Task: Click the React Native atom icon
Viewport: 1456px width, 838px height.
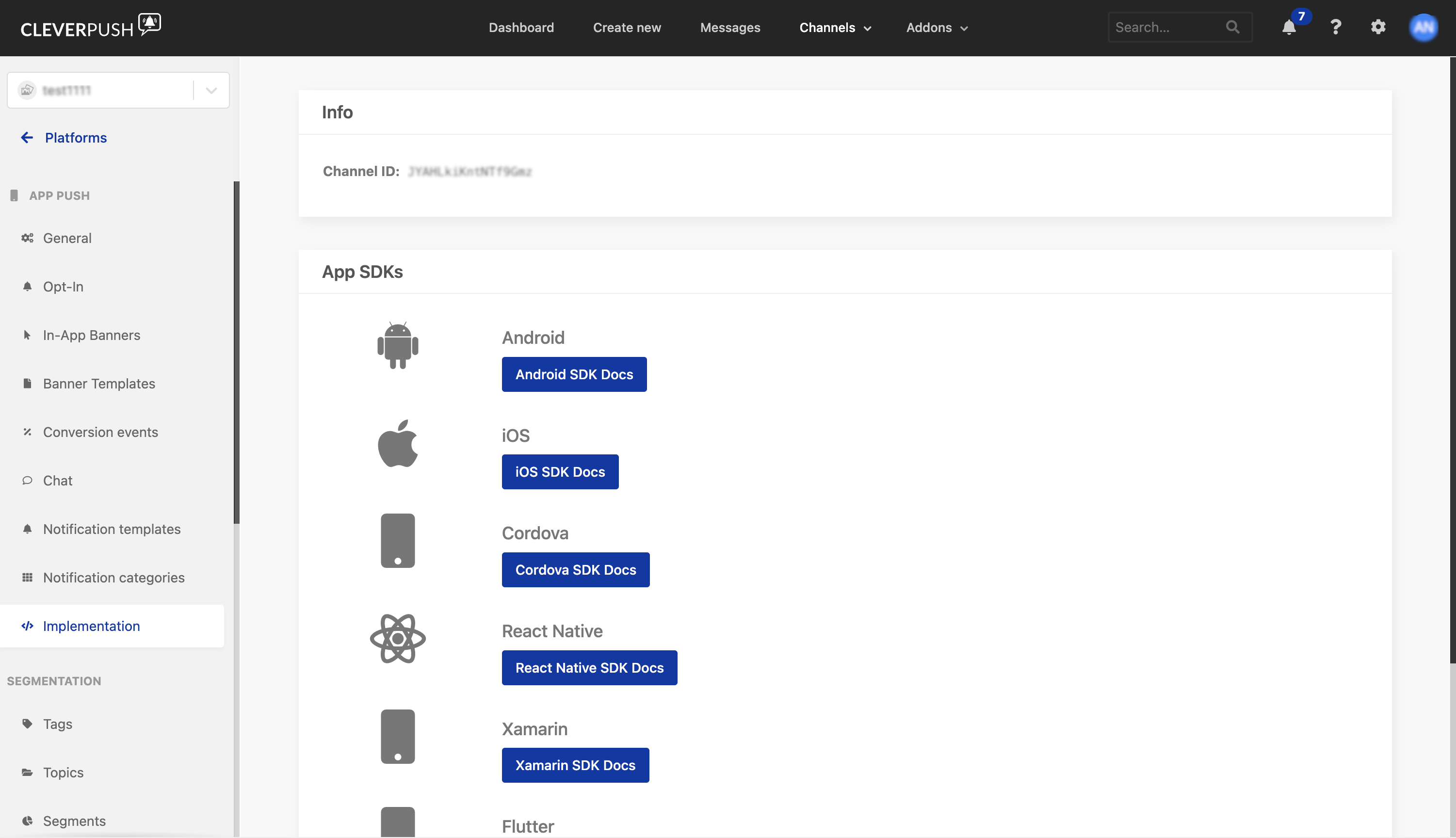Action: (398, 638)
